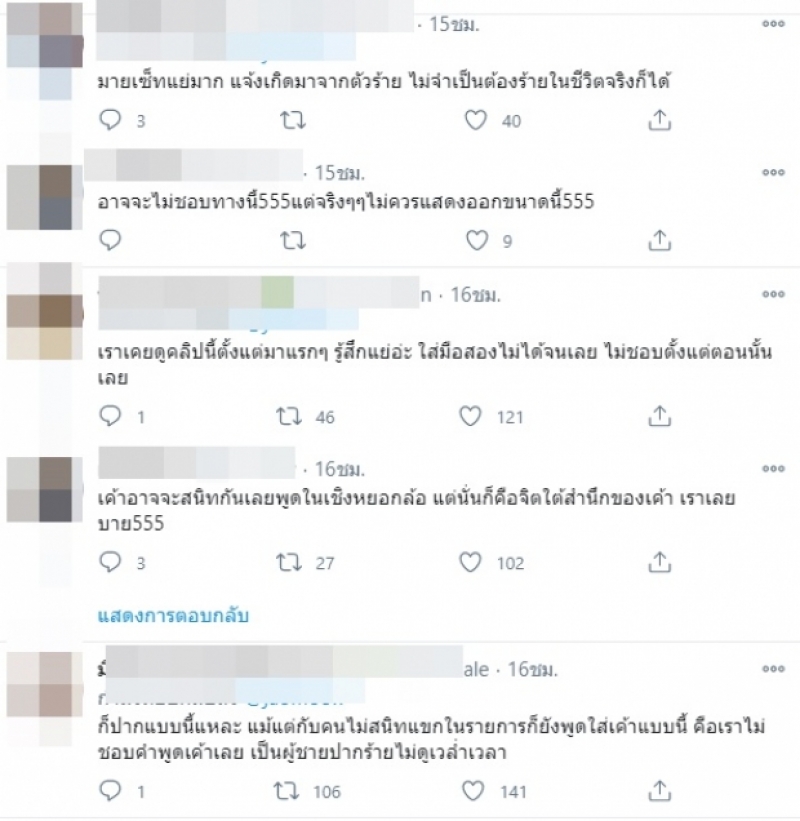The height and width of the screenshot is (821, 800).
Task: Reply to the tweet with 9 likes
Action: (x=110, y=240)
